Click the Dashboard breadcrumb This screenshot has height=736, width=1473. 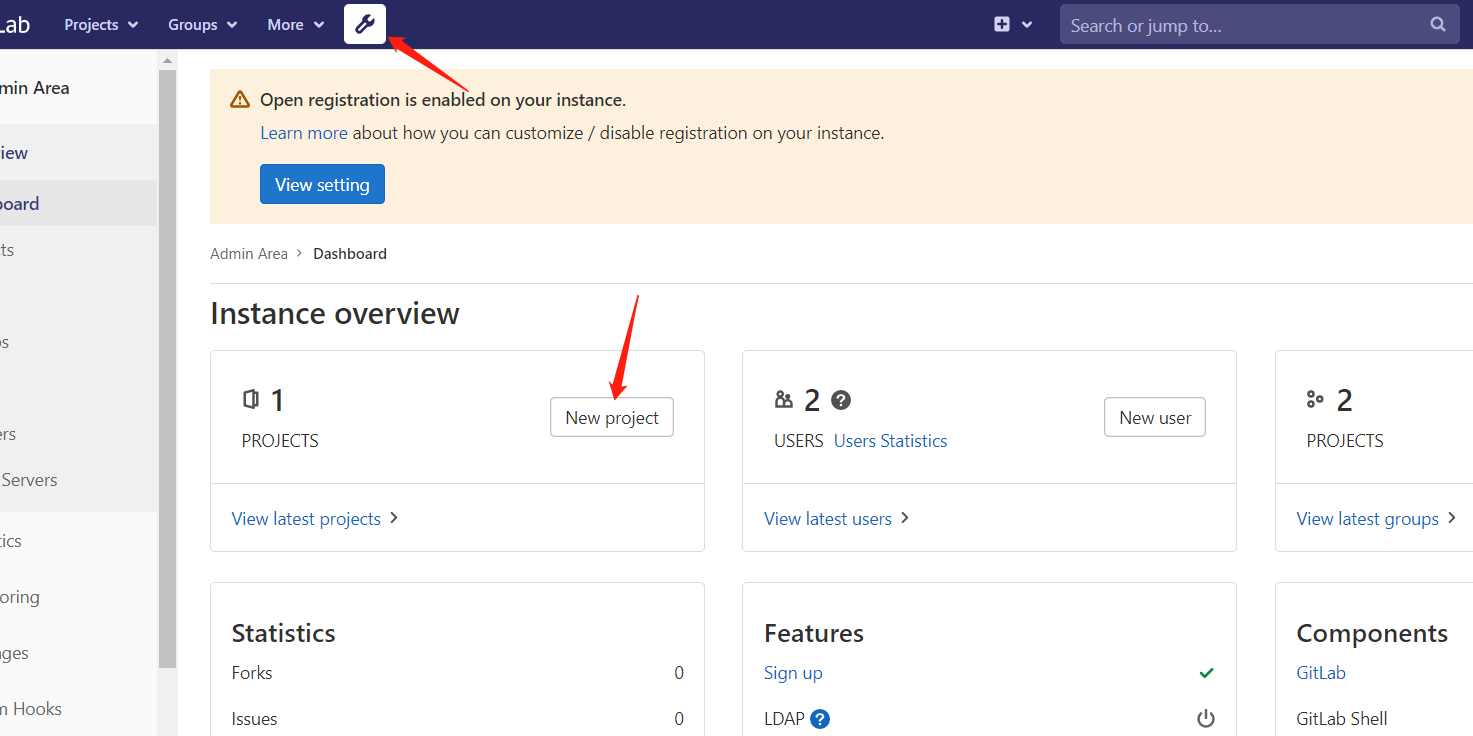tap(350, 254)
